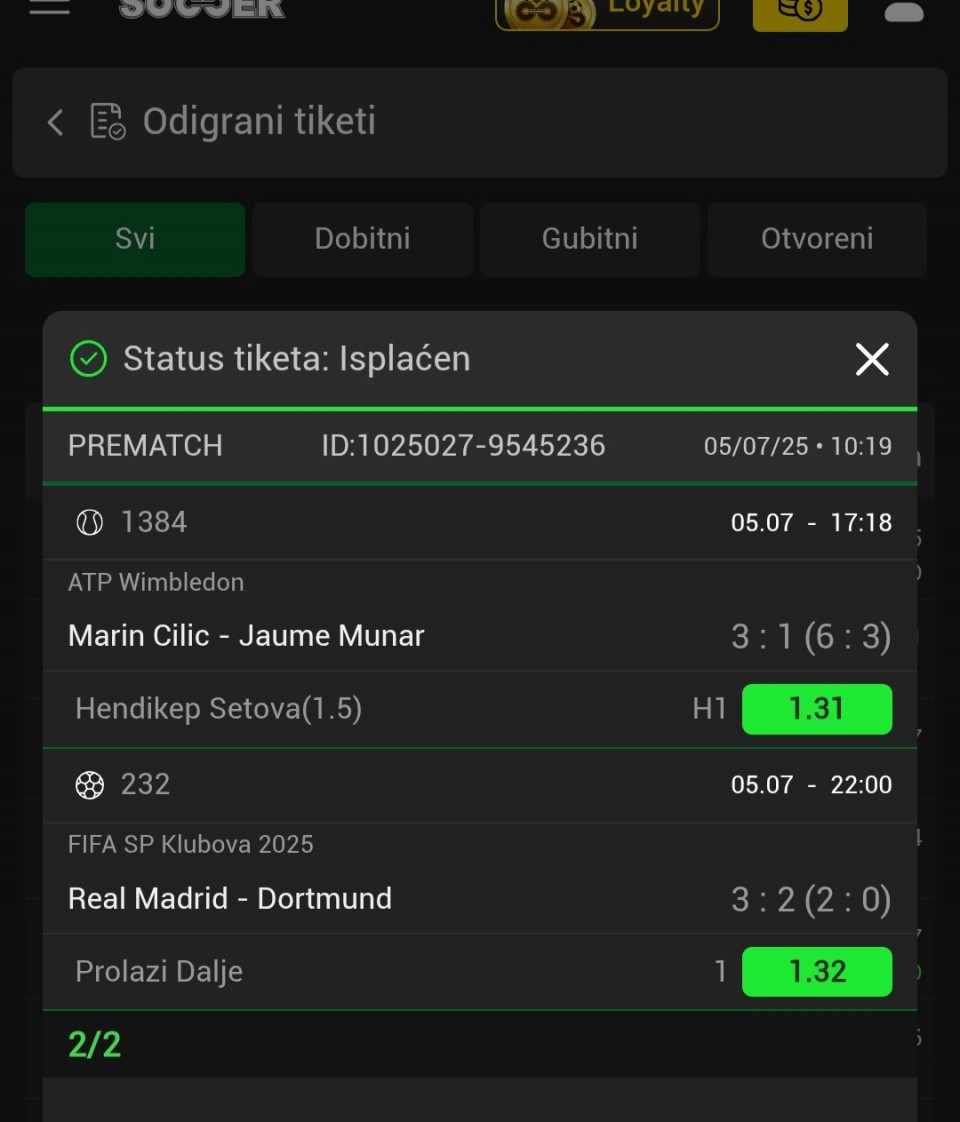
Task: Open the hamburger menu icon
Action: coord(49,7)
